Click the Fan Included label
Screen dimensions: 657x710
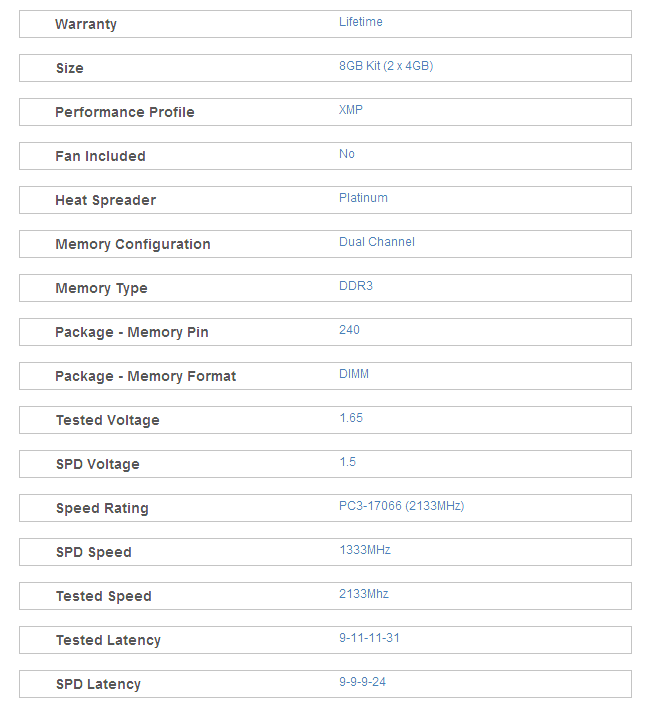101,156
